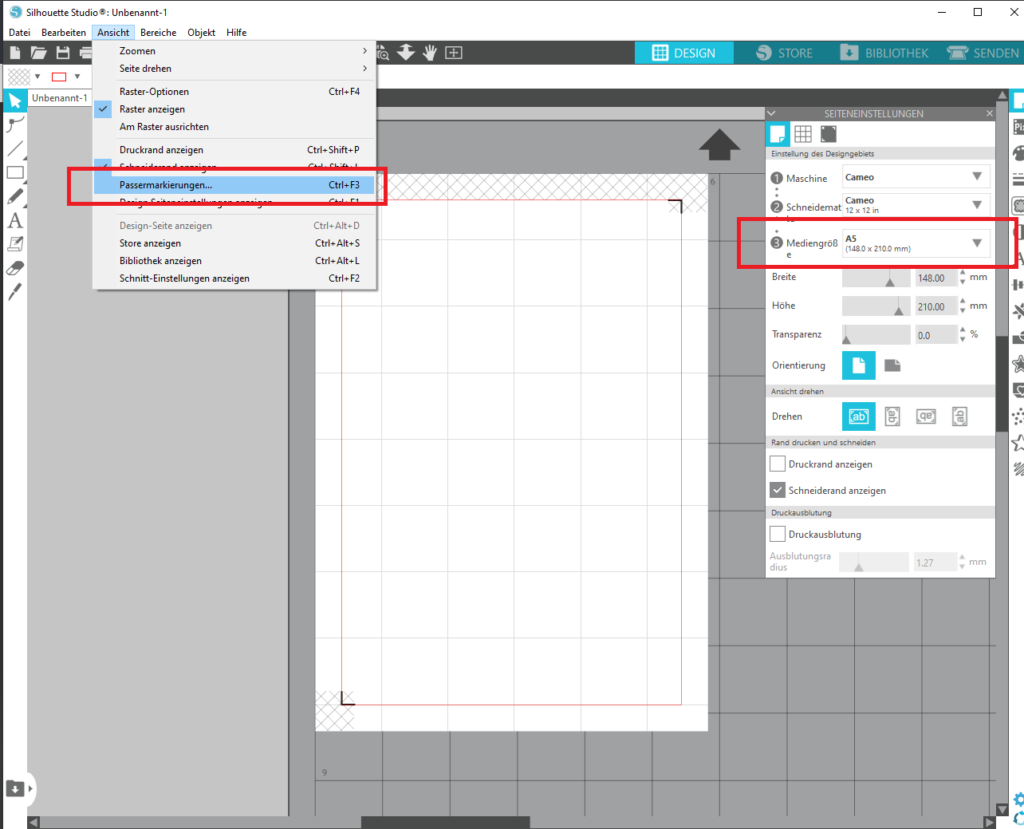Switch orientation to landscape

[x=892, y=366]
